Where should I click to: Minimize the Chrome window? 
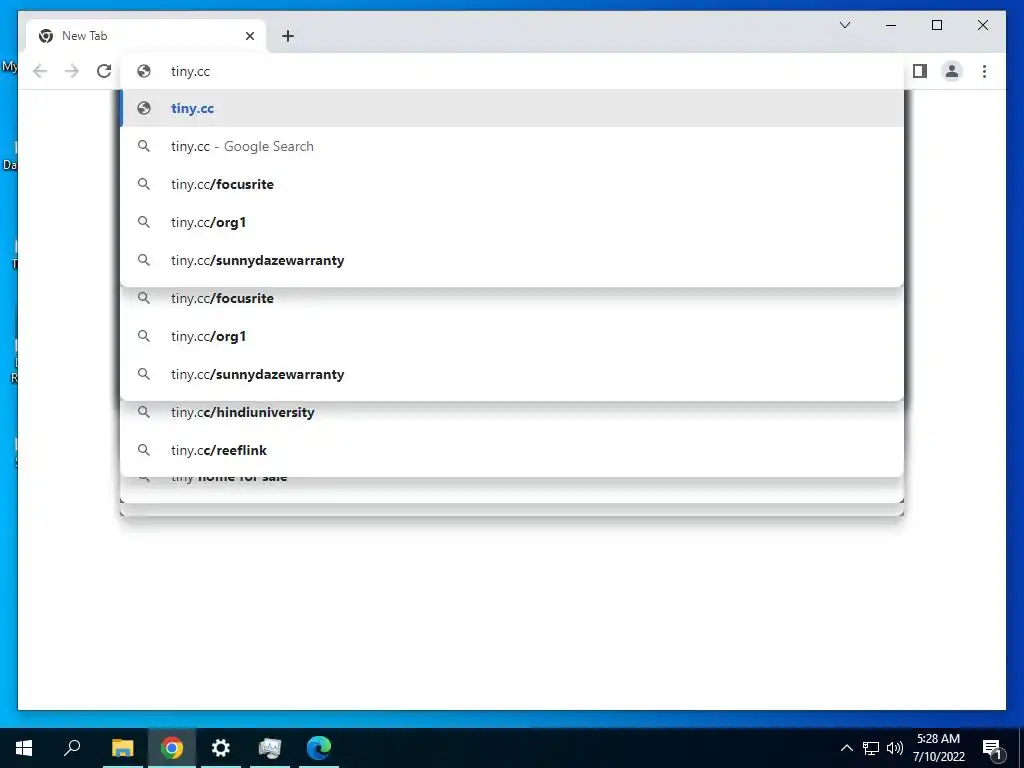point(891,25)
